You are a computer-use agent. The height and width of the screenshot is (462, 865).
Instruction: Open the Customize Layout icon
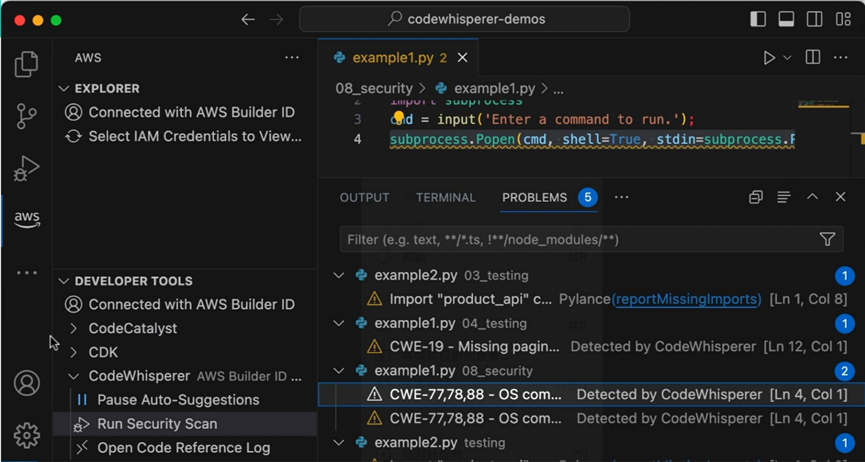(x=843, y=19)
